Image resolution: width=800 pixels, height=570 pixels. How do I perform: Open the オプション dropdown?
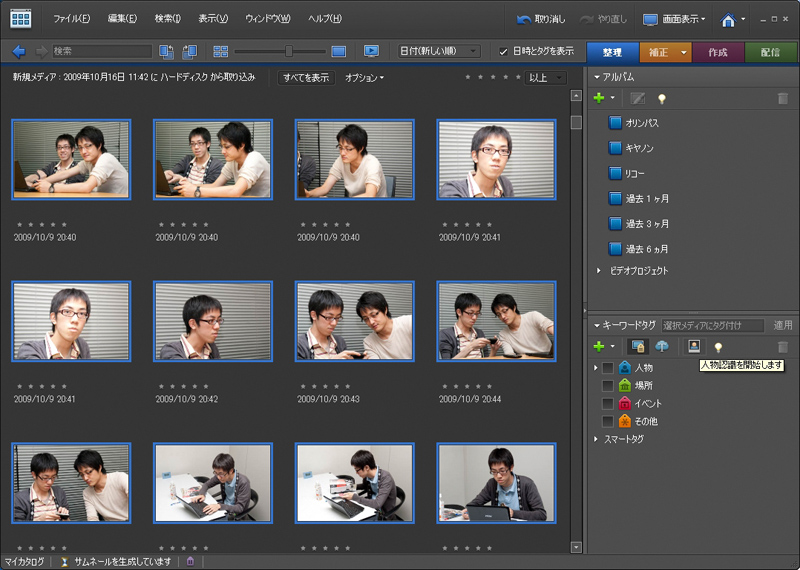pos(364,78)
